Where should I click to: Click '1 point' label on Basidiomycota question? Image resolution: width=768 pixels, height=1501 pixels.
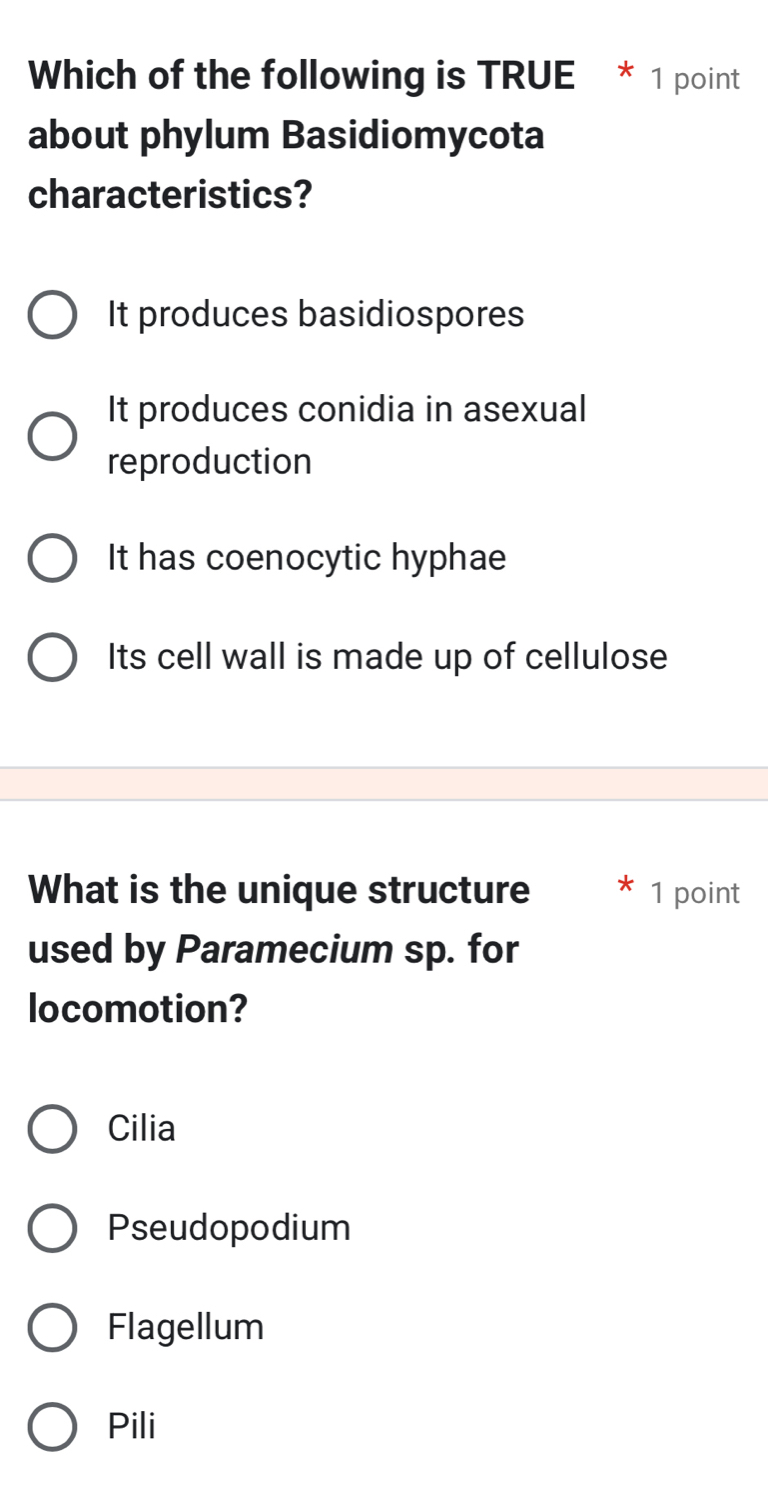[695, 79]
